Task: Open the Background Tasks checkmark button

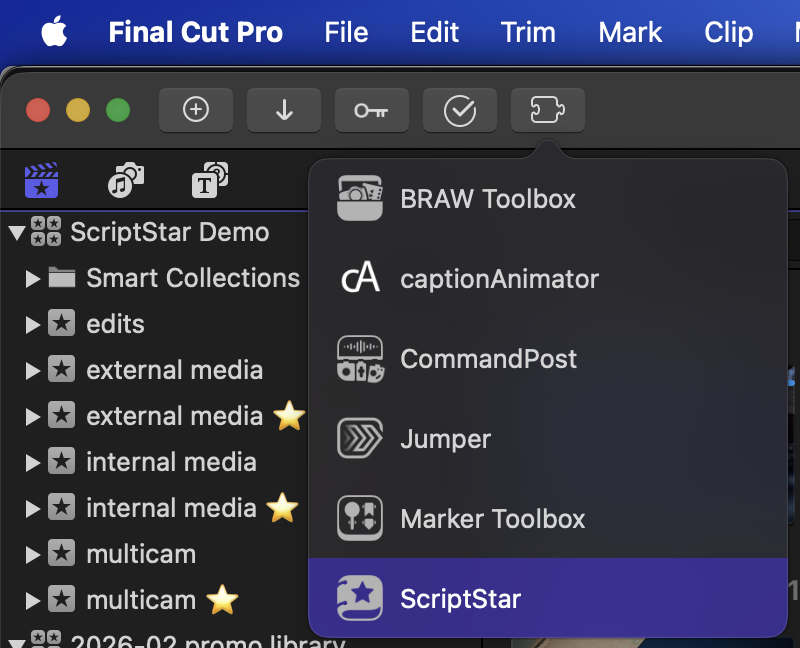Action: coord(459,110)
